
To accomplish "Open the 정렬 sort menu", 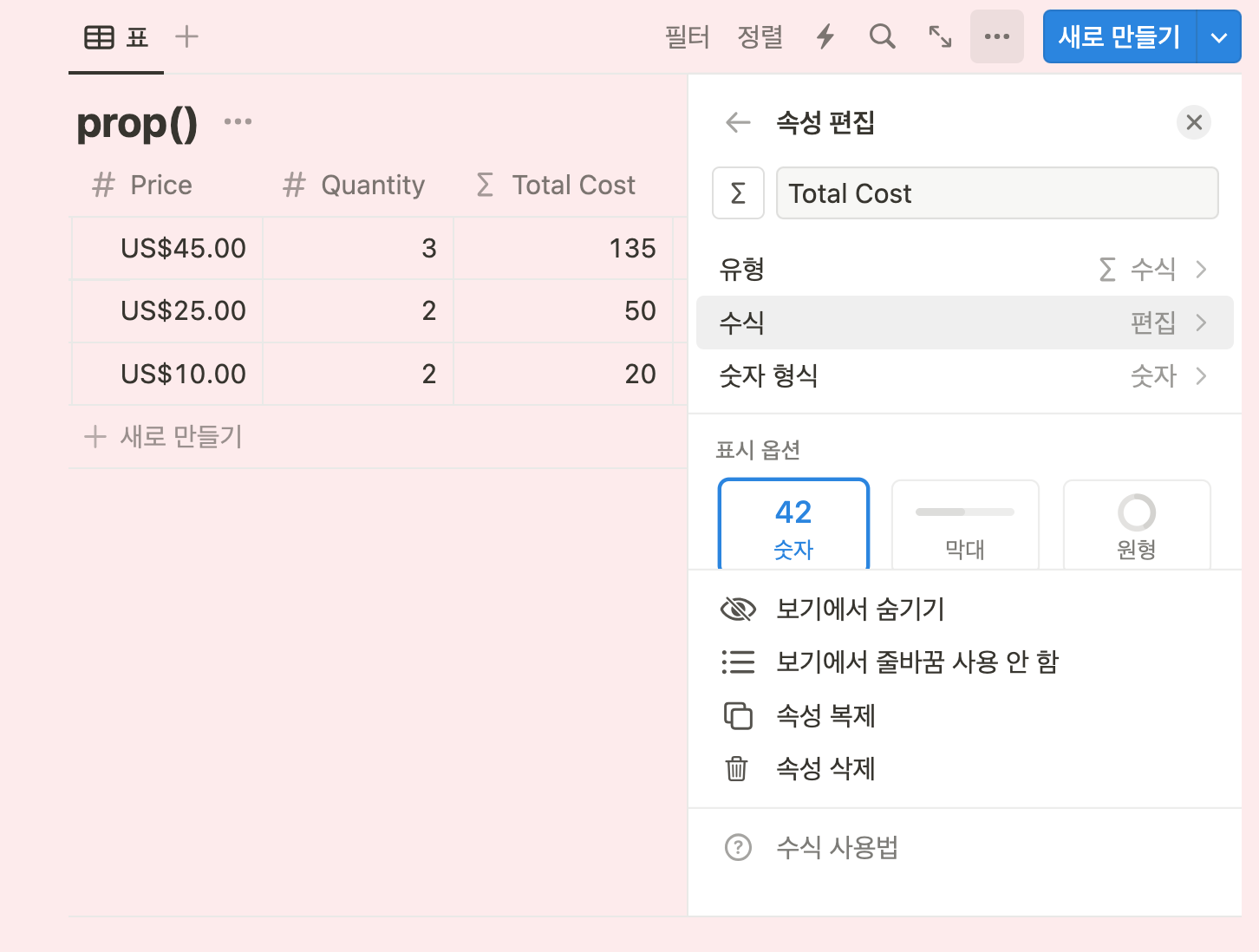I will [760, 36].
